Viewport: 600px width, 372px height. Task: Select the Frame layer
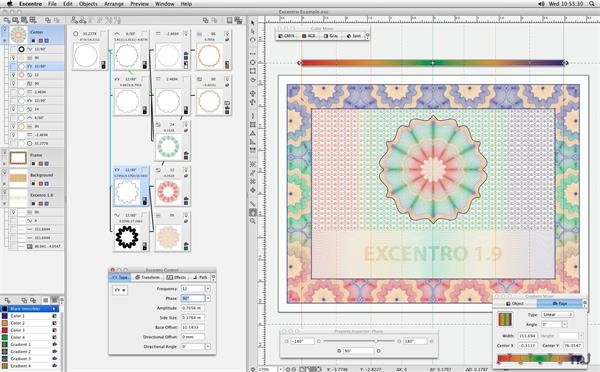36,158
